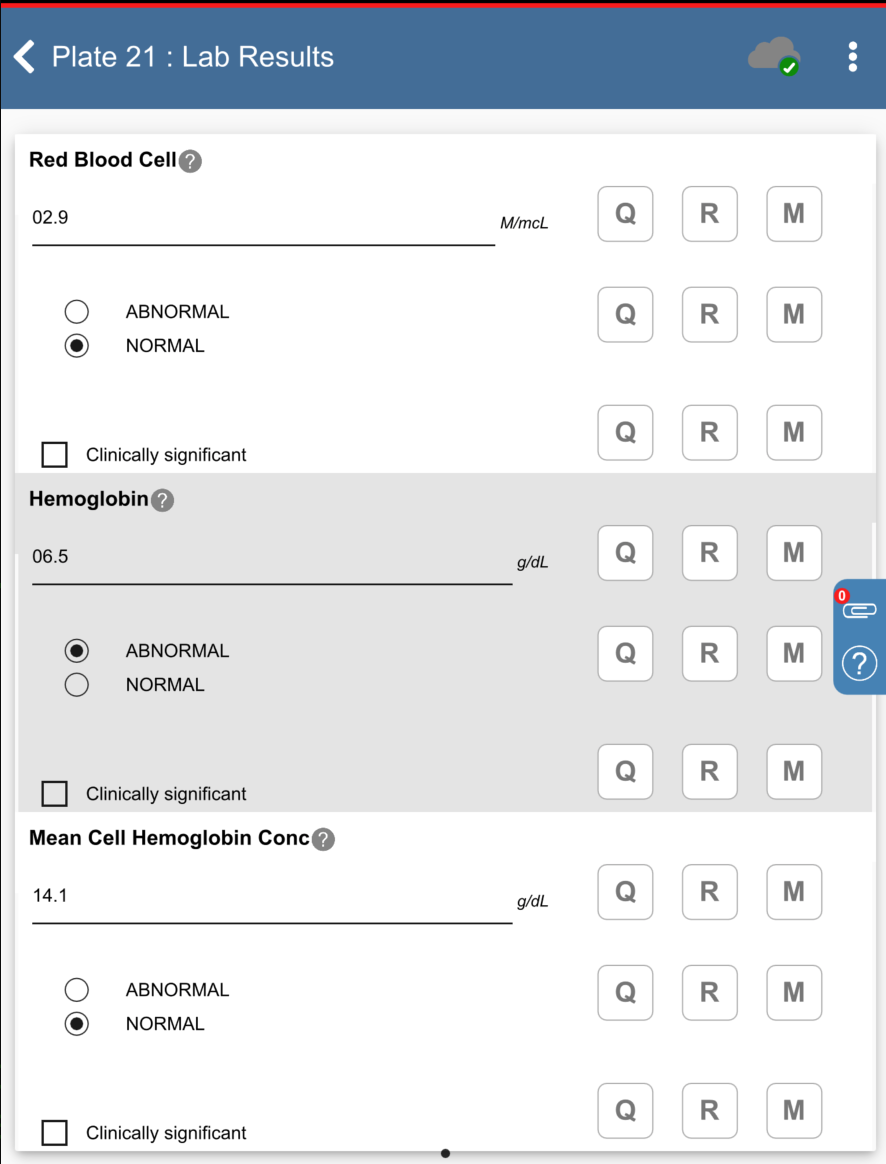The width and height of the screenshot is (886, 1164).
Task: Click the side panel help question icon
Action: [860, 662]
